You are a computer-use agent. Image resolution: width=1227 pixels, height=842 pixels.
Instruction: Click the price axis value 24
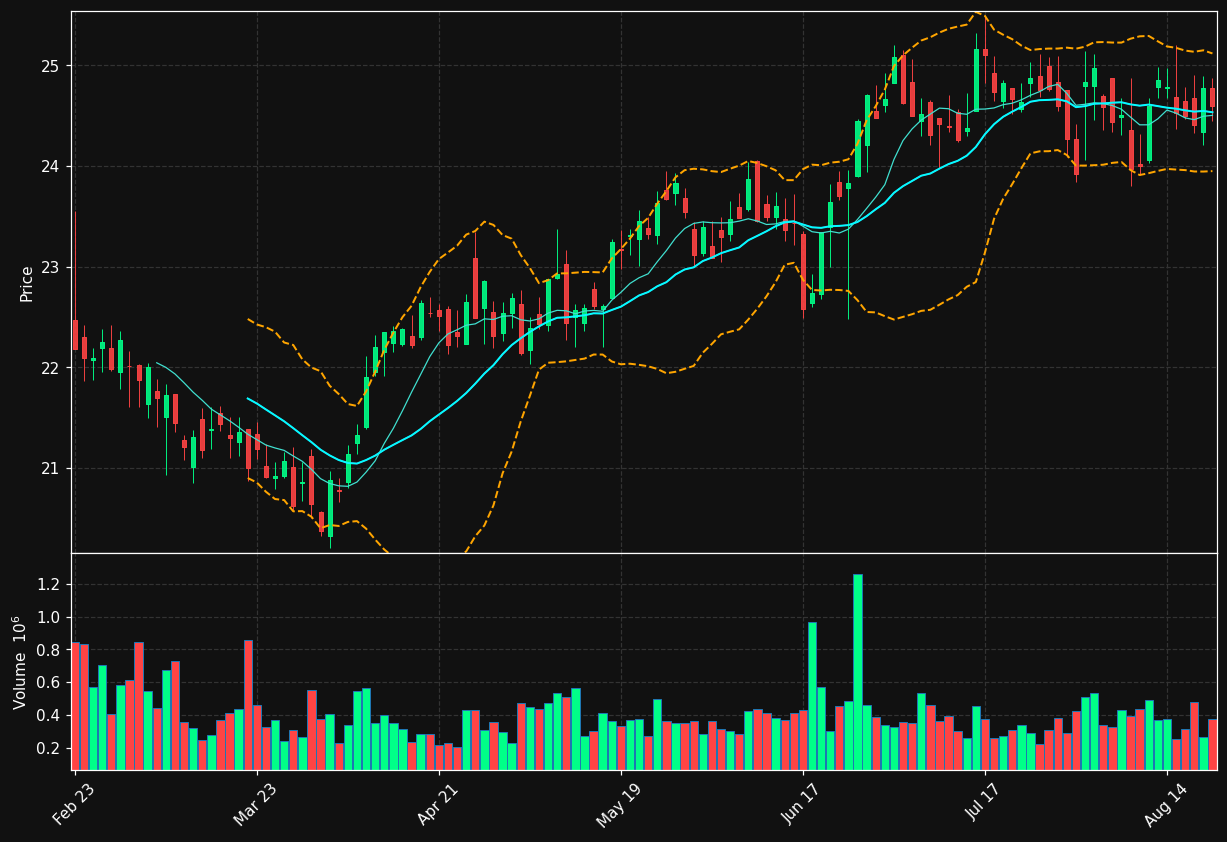pos(50,166)
